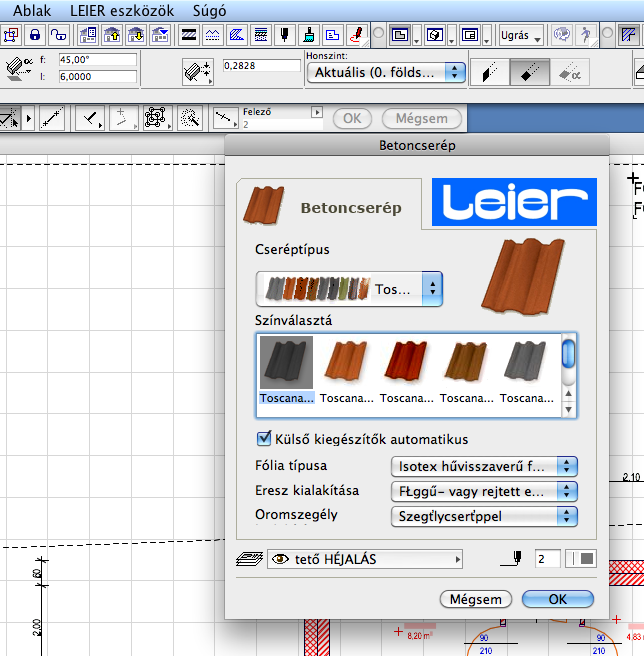The height and width of the screenshot is (656, 644).
Task: Click the roof pitch geometry icon
Action: (x=18, y=68)
